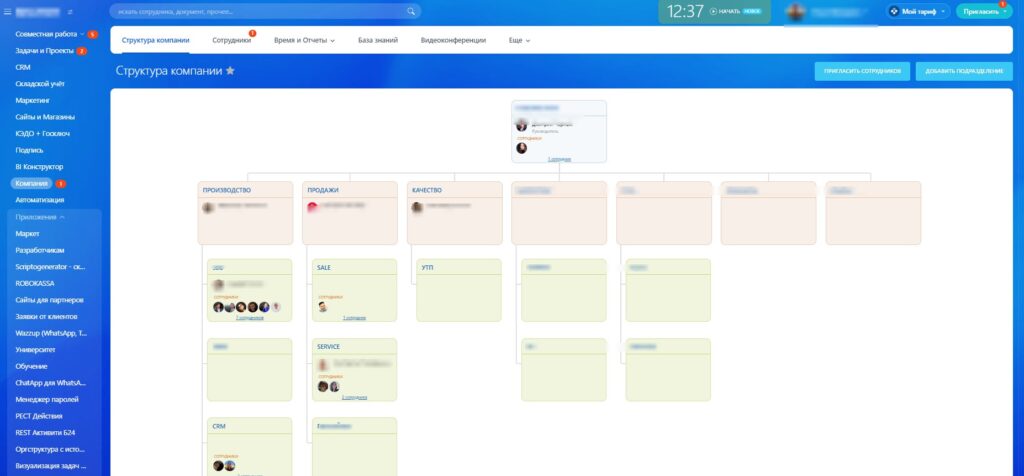The width and height of the screenshot is (1024, 476).
Task: Open the 12:37 work time clock
Action: point(685,11)
